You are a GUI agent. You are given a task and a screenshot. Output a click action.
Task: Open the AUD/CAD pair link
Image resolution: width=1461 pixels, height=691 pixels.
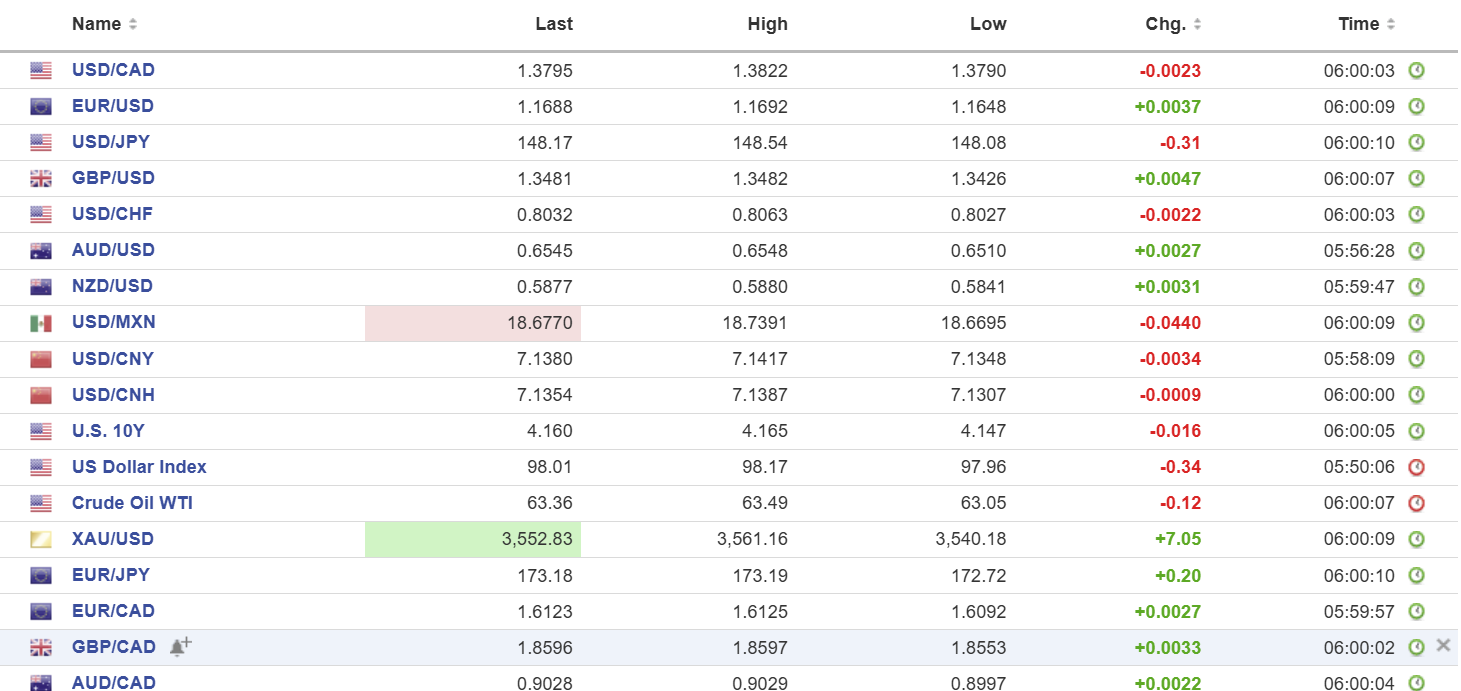[114, 683]
